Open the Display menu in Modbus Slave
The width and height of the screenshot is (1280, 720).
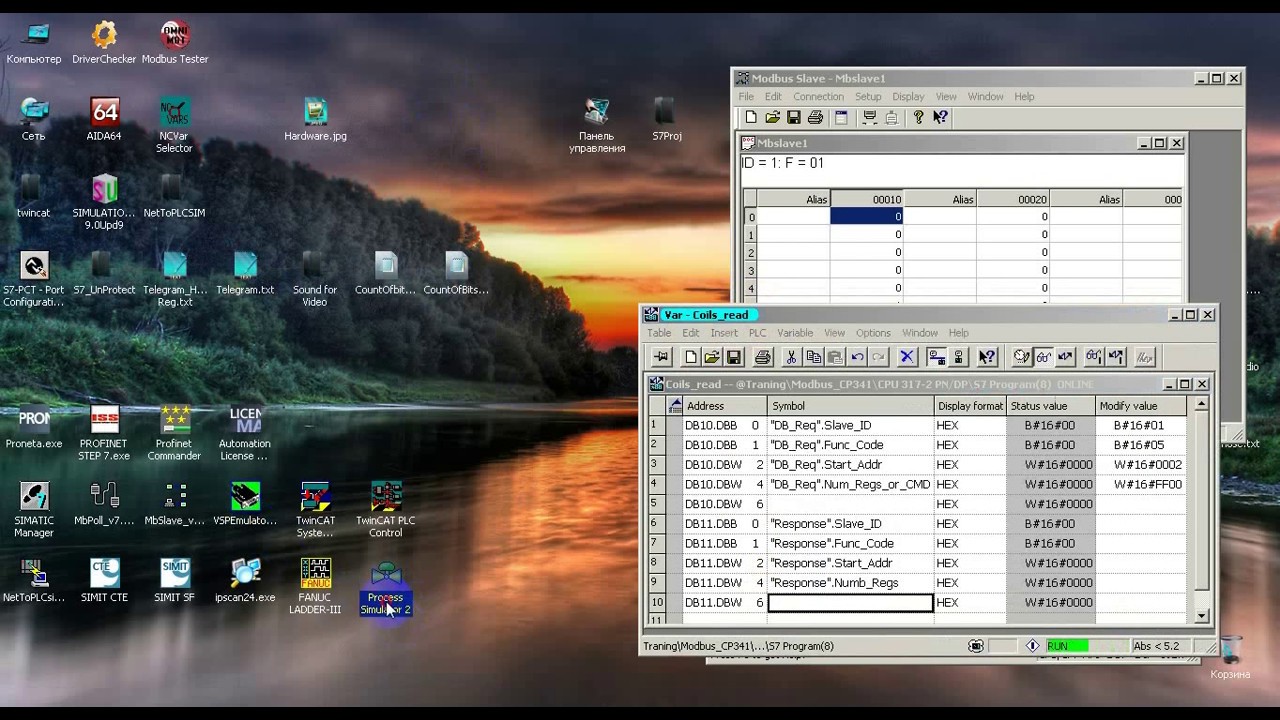coord(908,97)
